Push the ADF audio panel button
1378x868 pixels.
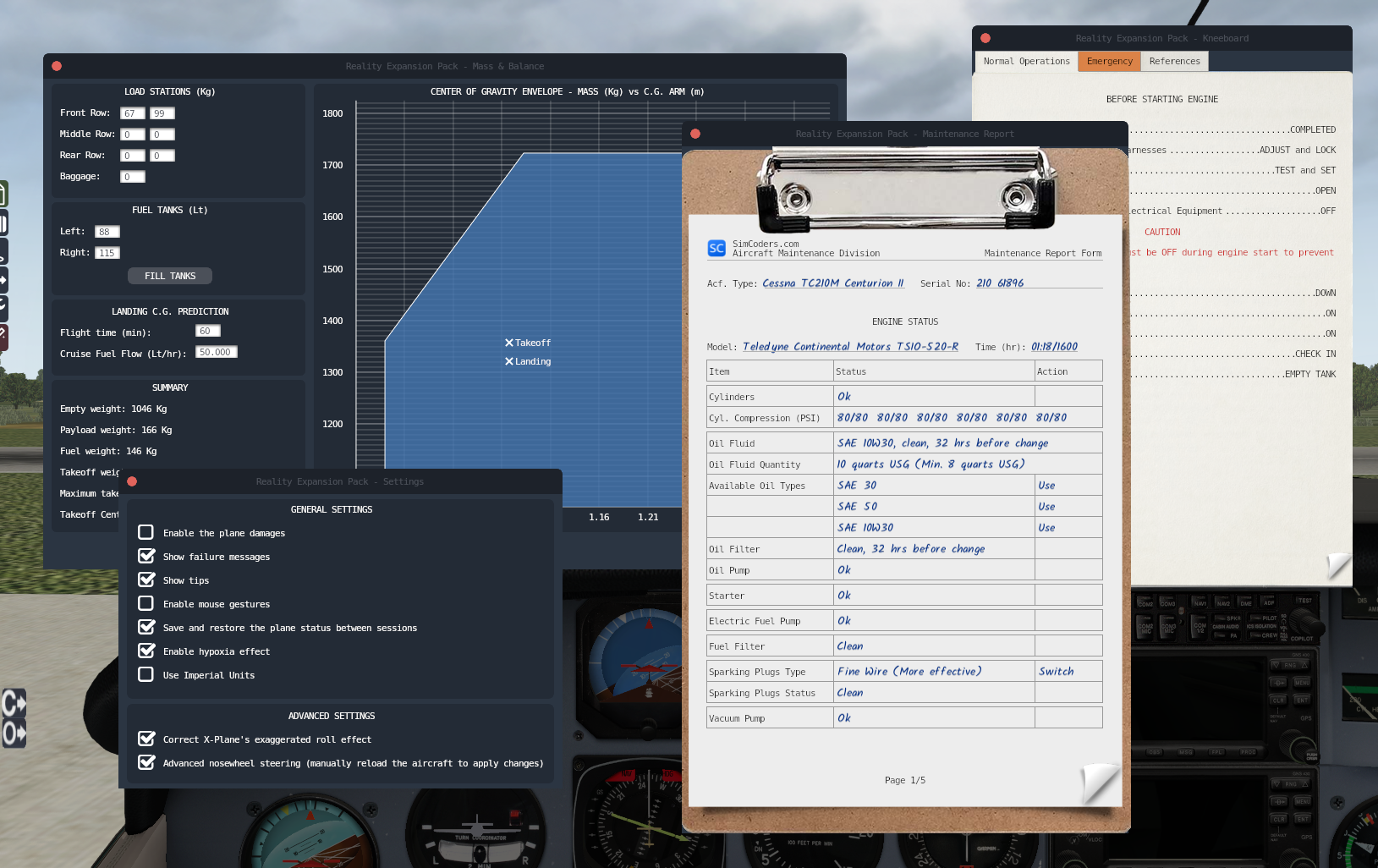(x=1268, y=602)
